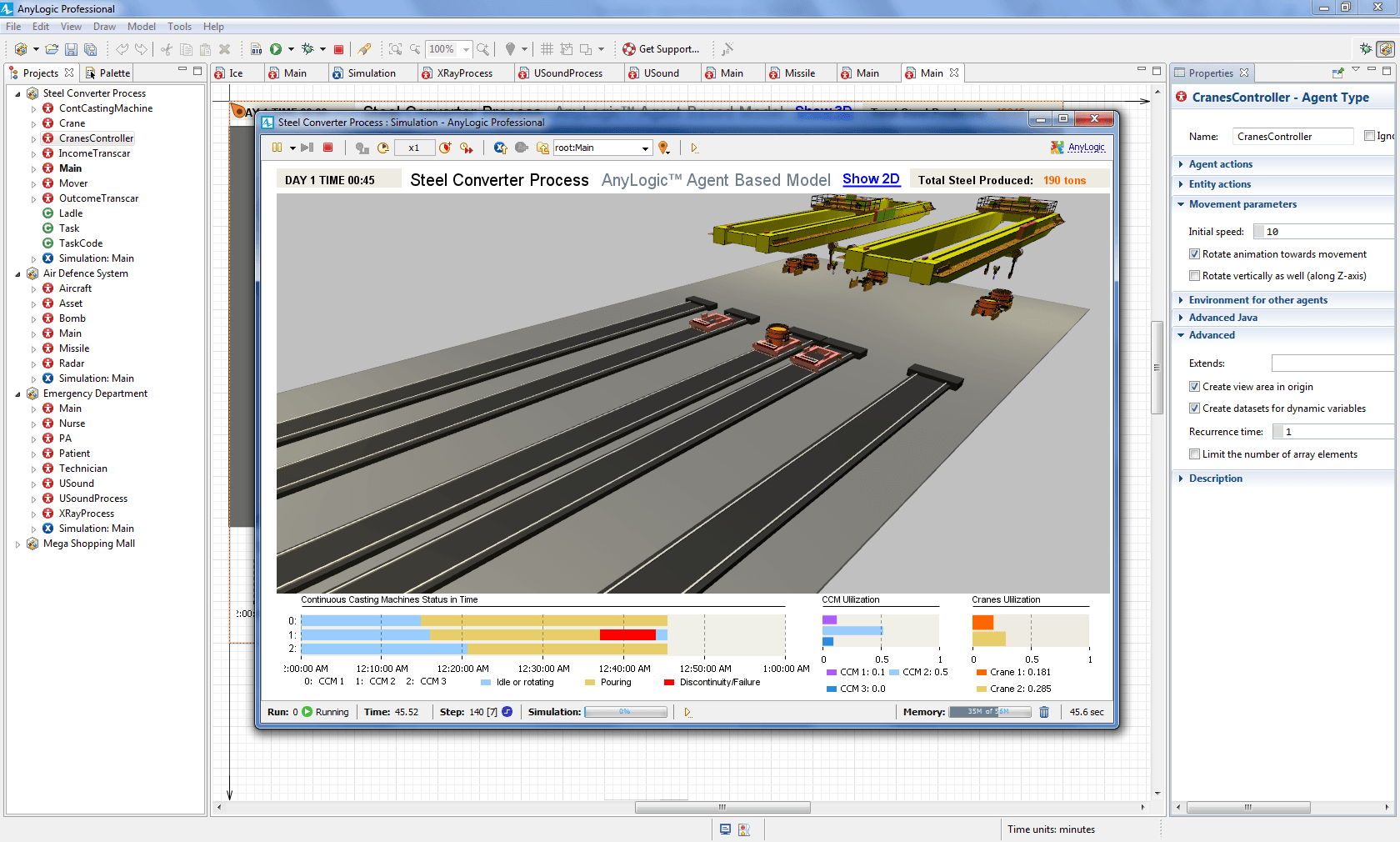Screen dimensions: 1400x842
Task: Enable Rotate vertically as well checkbox
Action: click(1194, 276)
